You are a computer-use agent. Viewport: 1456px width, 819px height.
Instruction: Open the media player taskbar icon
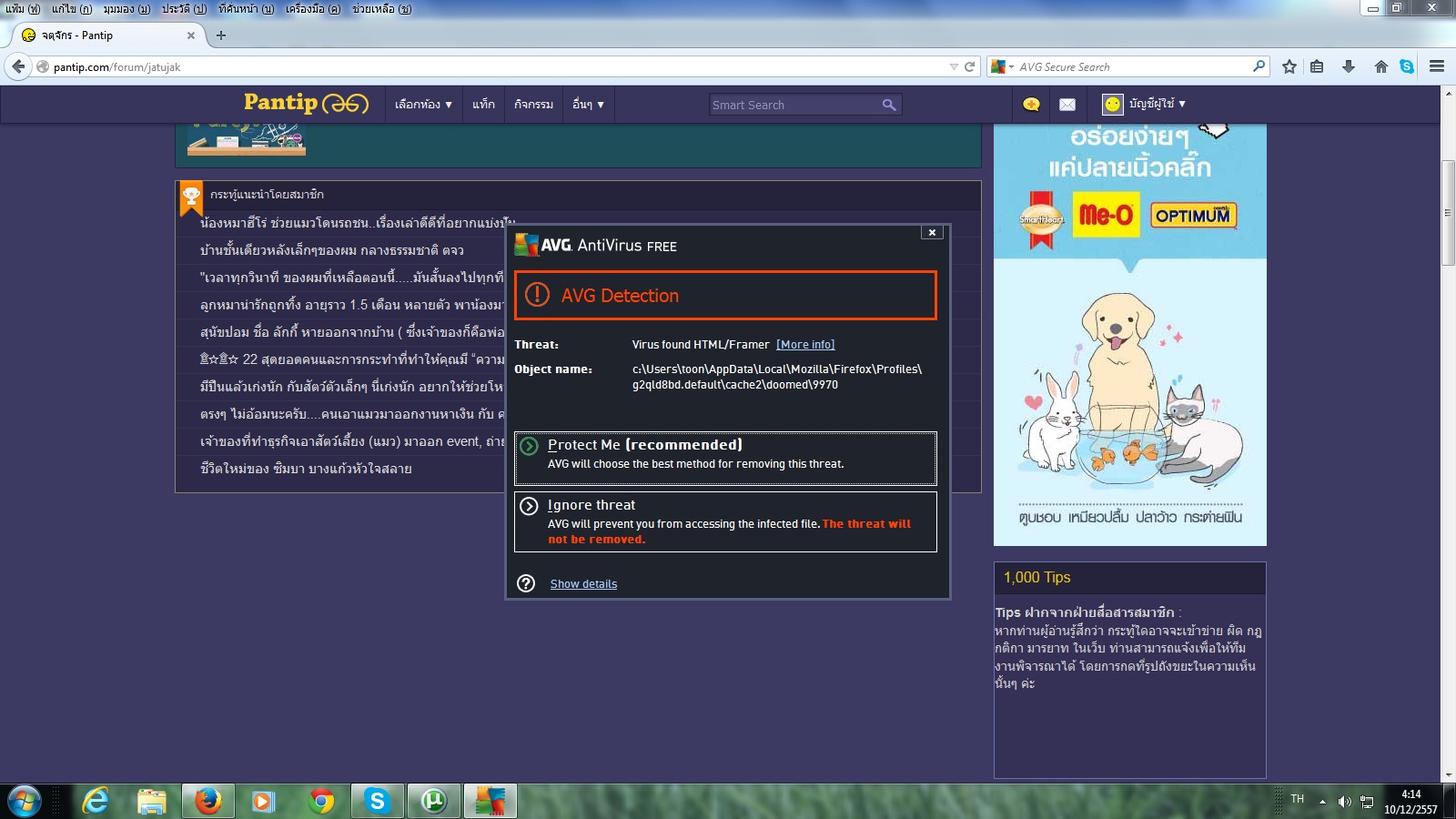[263, 802]
